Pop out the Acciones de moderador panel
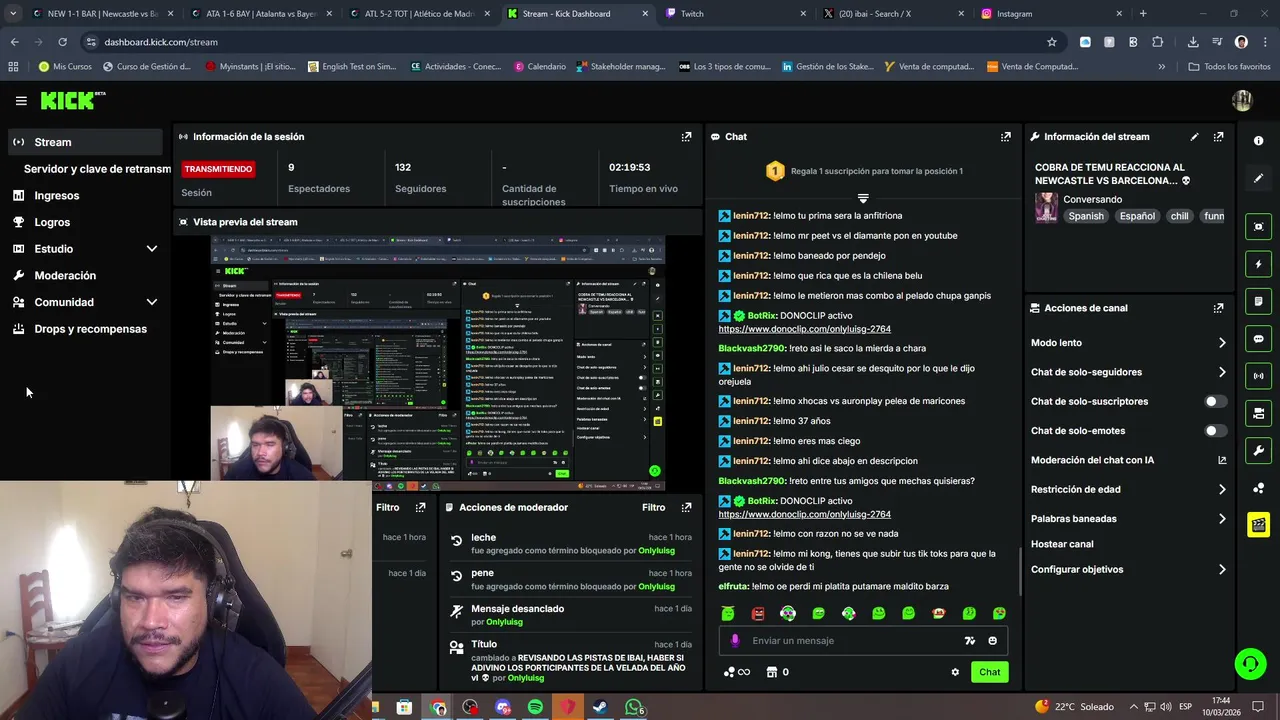Viewport: 1280px width, 720px height. 686,507
